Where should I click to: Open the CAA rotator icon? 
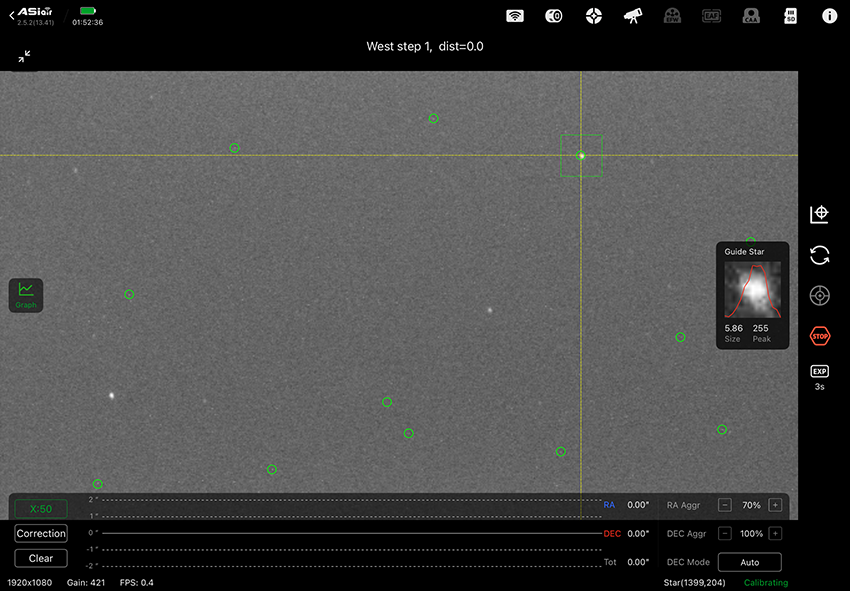pos(751,16)
